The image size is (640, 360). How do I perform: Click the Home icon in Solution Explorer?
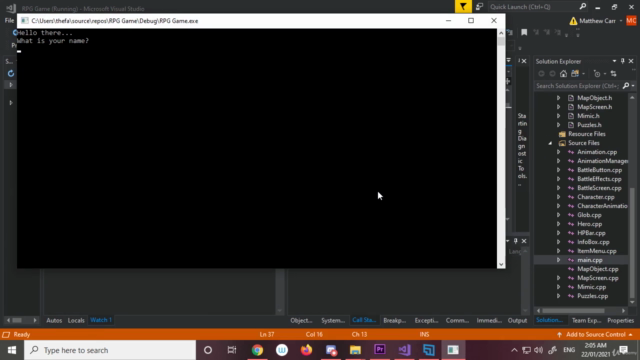(x=563, y=74)
